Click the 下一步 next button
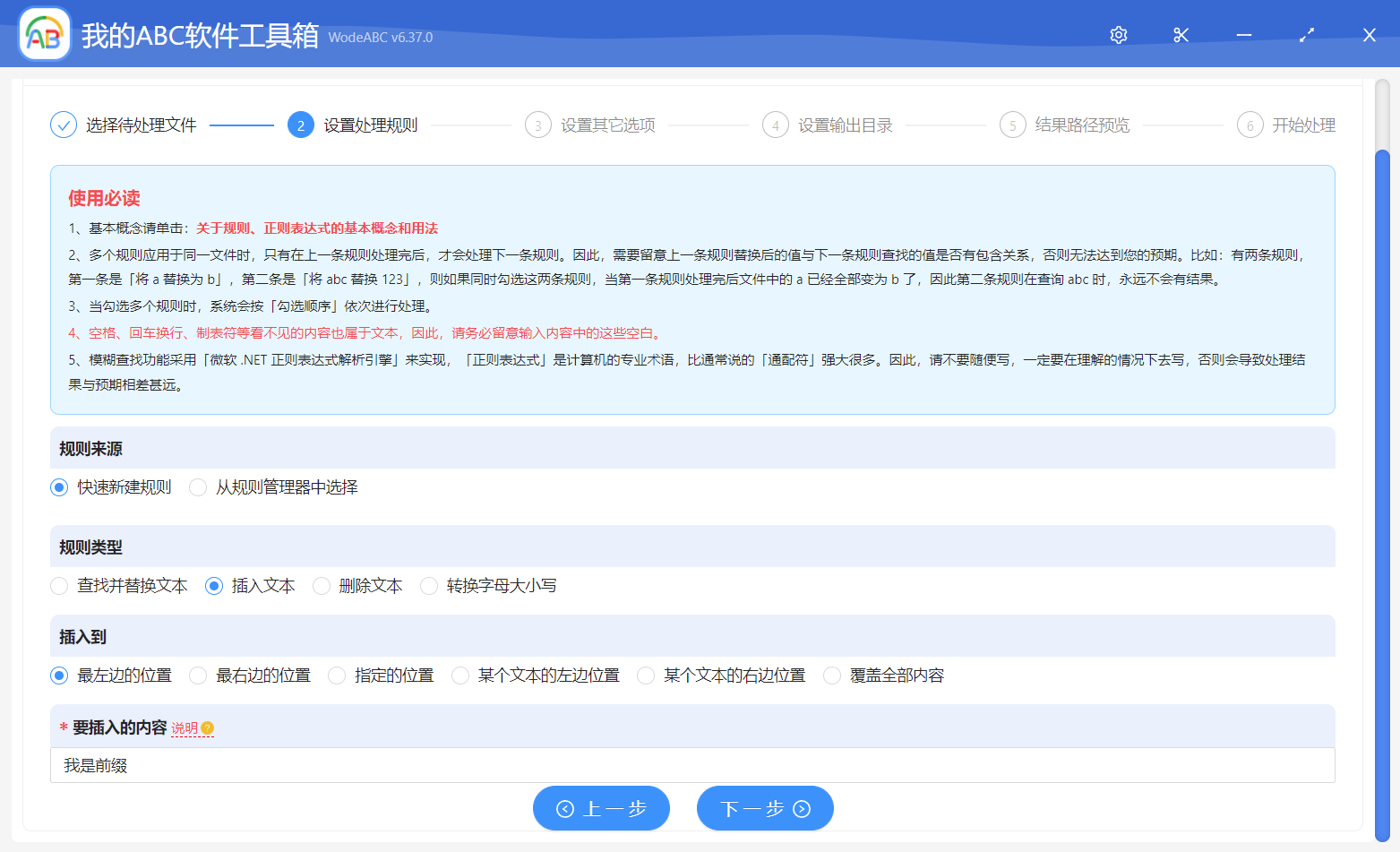The width and height of the screenshot is (1400, 852). click(x=765, y=809)
